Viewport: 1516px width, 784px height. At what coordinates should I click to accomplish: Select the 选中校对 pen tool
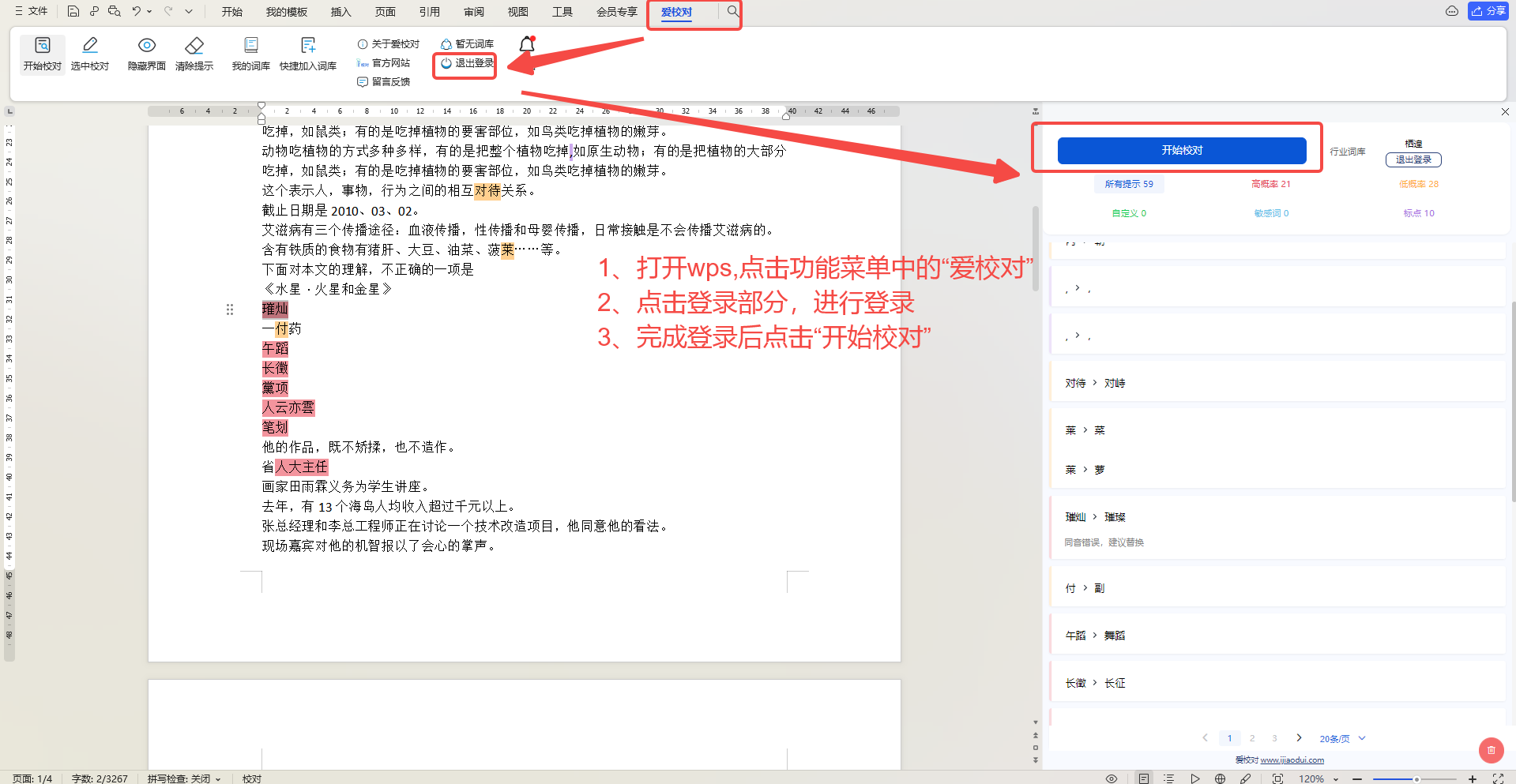(x=90, y=54)
